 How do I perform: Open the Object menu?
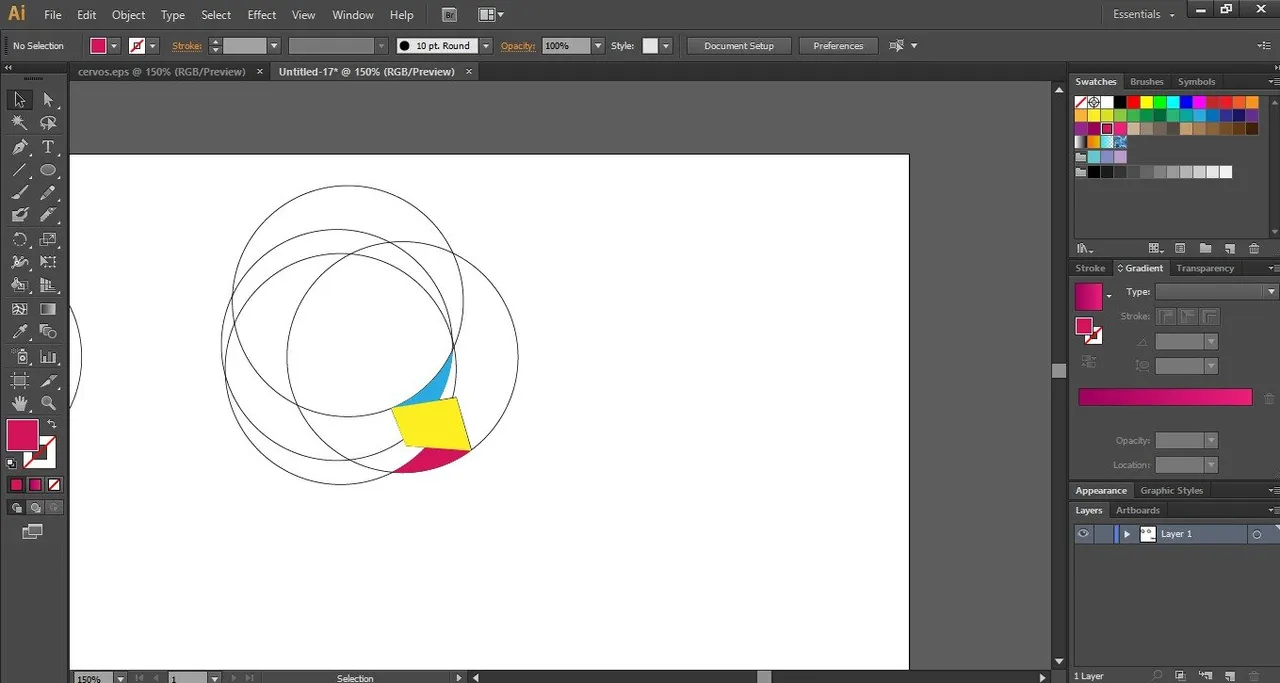click(128, 15)
